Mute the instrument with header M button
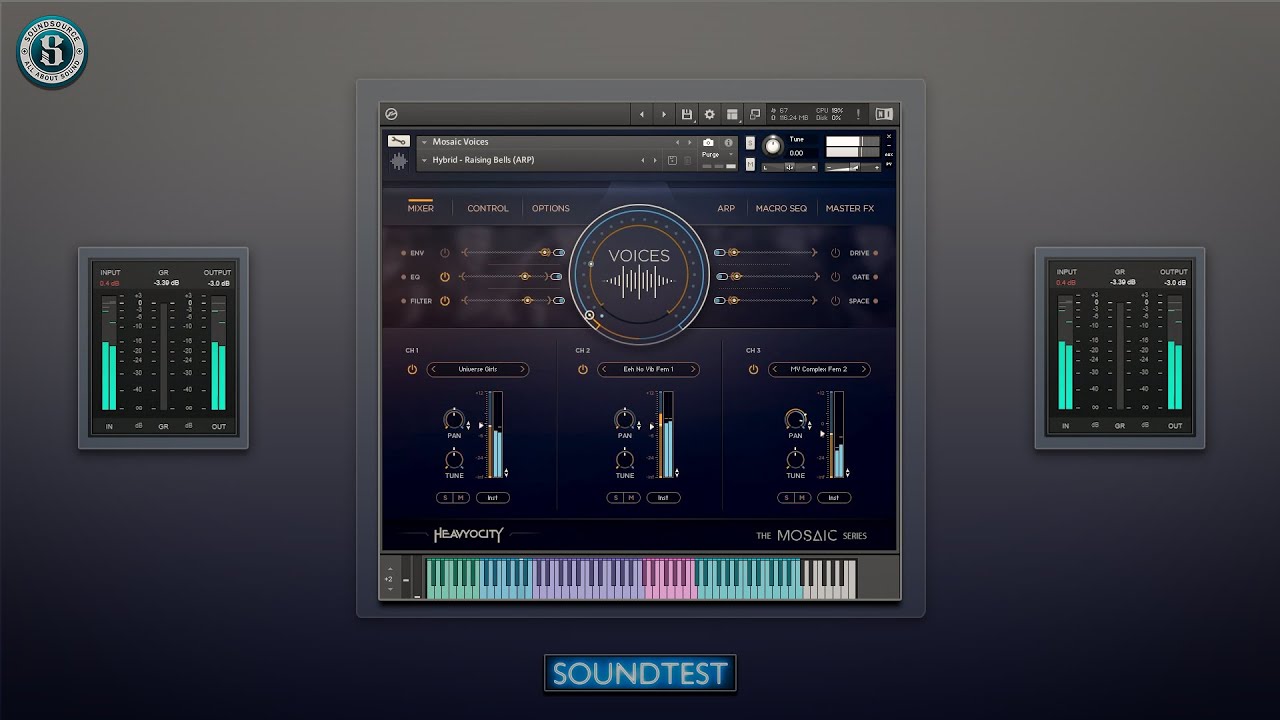The width and height of the screenshot is (1280, 720). tap(751, 162)
